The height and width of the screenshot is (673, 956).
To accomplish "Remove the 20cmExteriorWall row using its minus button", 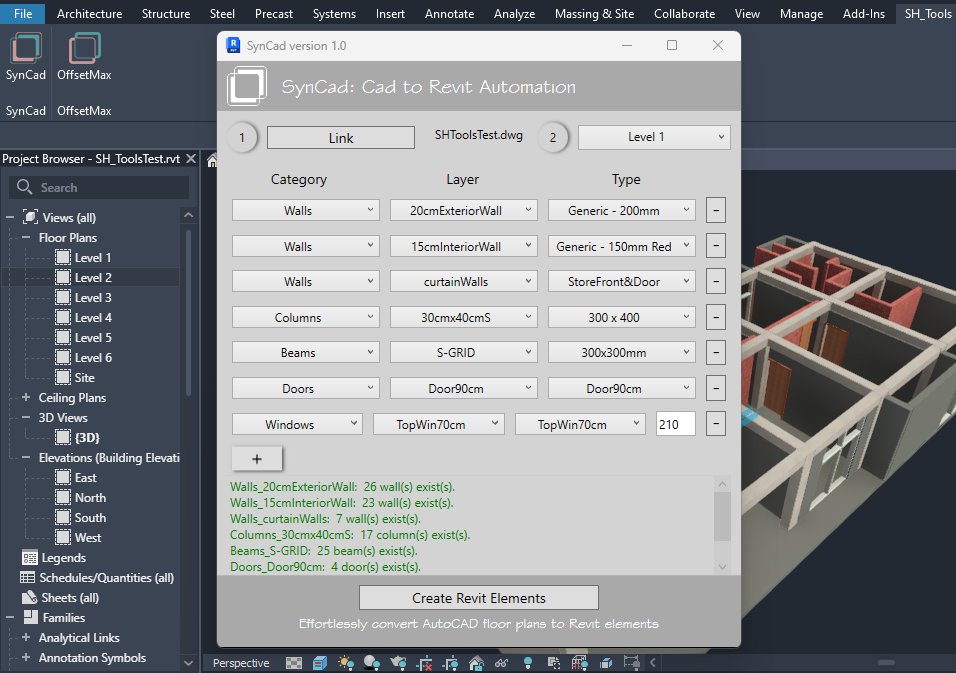I will (x=716, y=210).
